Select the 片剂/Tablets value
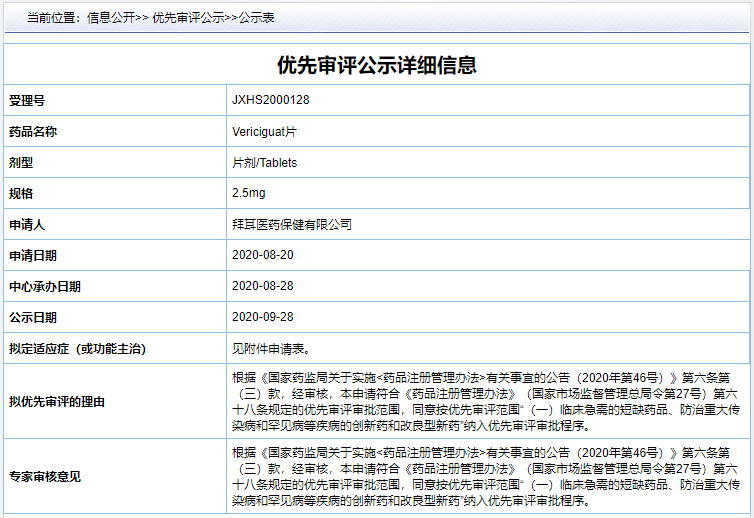Viewport: 754px width, 518px height. 264,163
